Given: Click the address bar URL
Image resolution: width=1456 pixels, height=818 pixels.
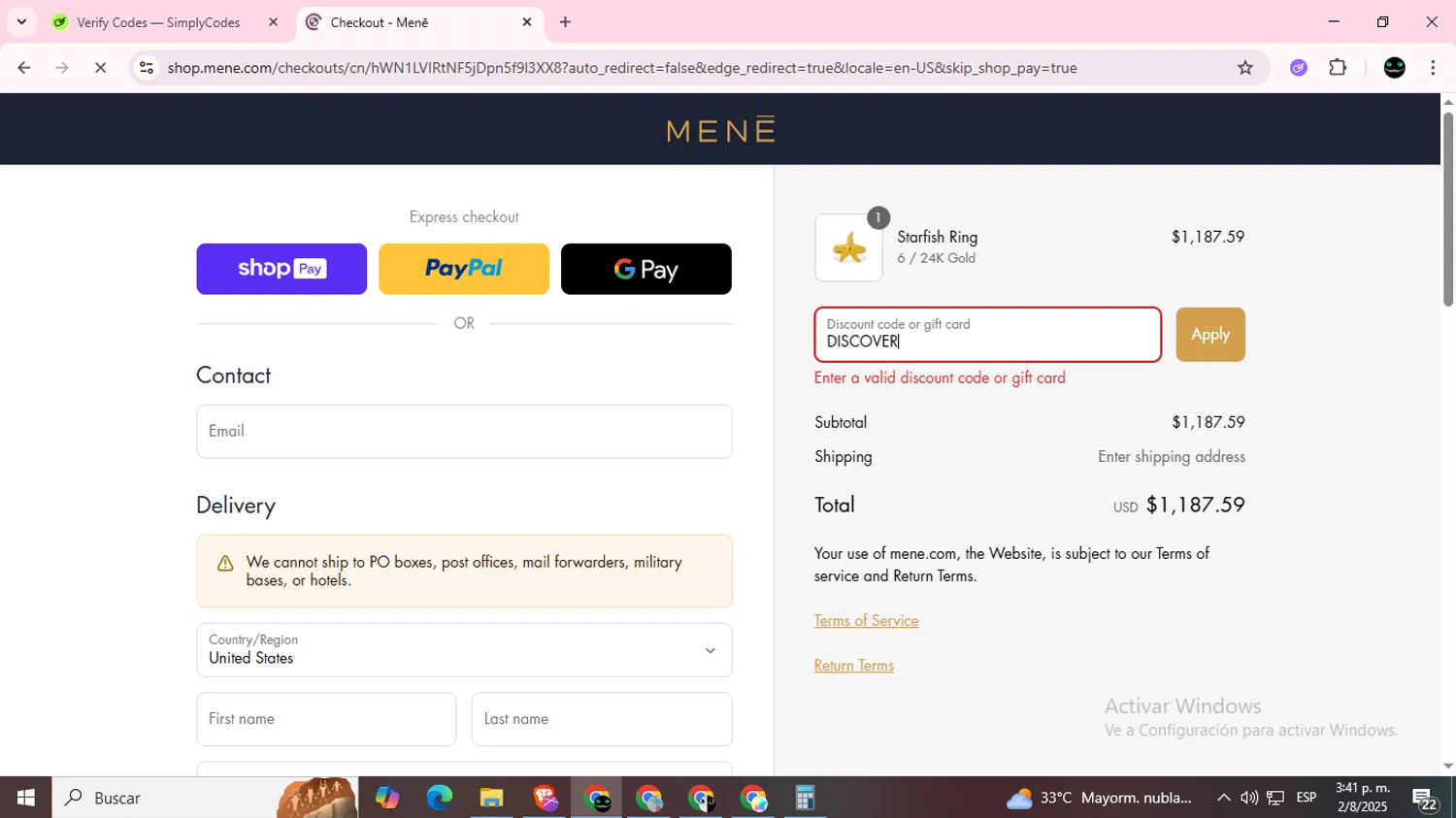Looking at the screenshot, I should pyautogui.click(x=622, y=68).
